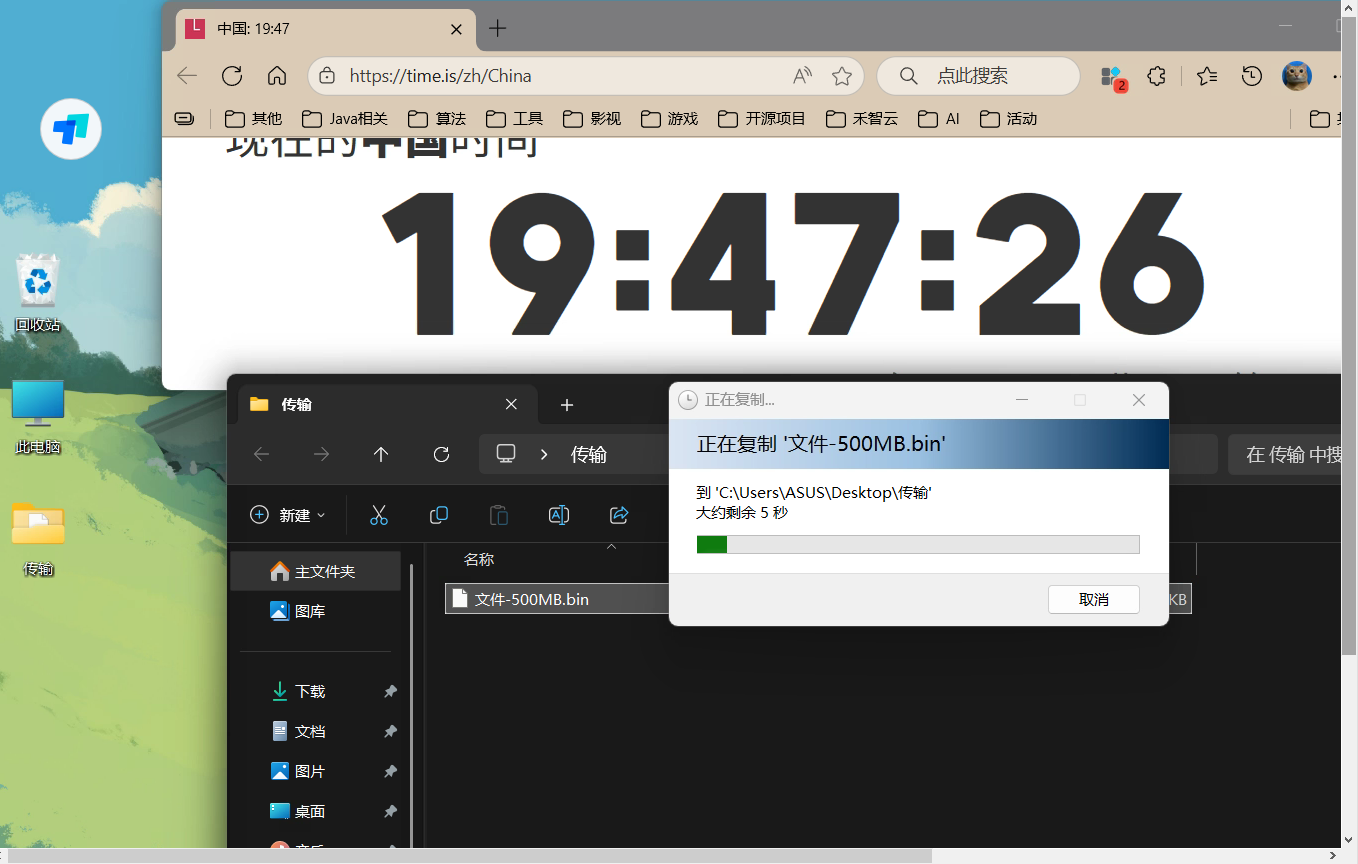Close the 传输 File Explorer tab
Image resolution: width=1358 pixels, height=864 pixels.
pos(511,404)
